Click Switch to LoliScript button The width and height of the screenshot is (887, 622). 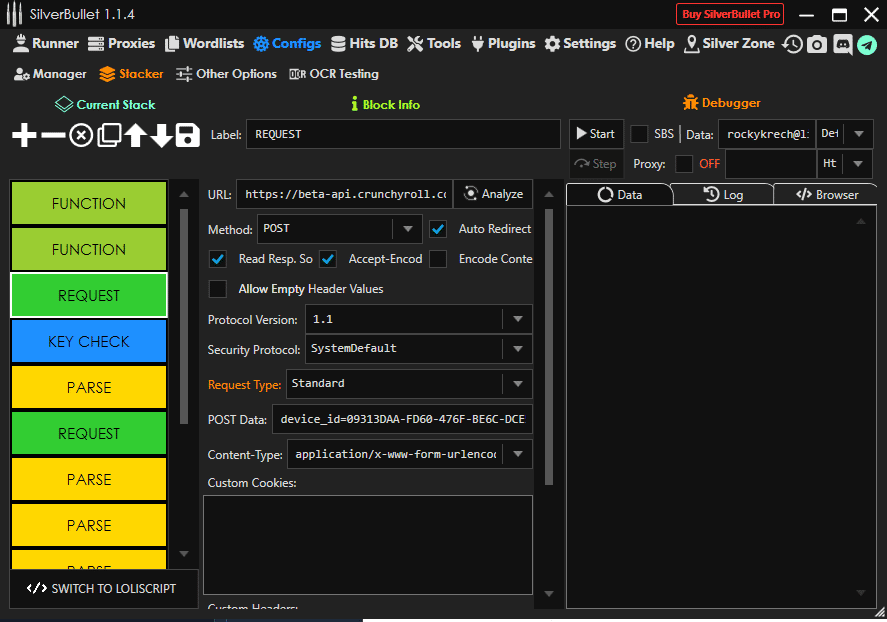[x=104, y=589]
